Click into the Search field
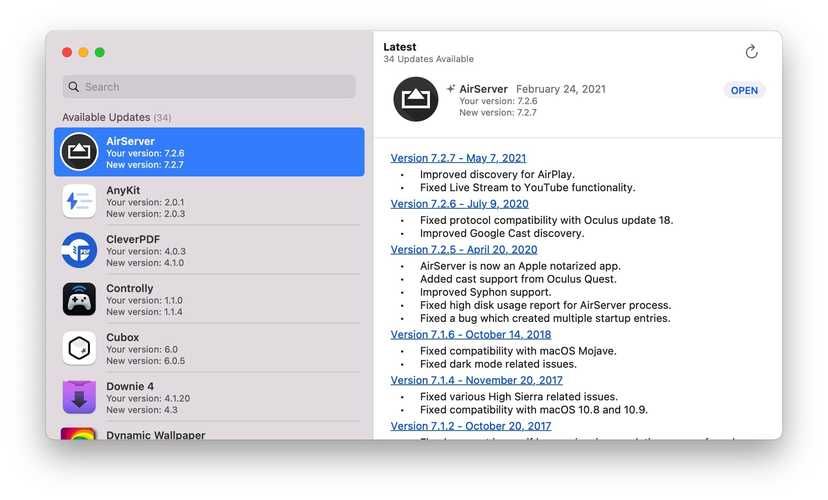 [x=209, y=87]
